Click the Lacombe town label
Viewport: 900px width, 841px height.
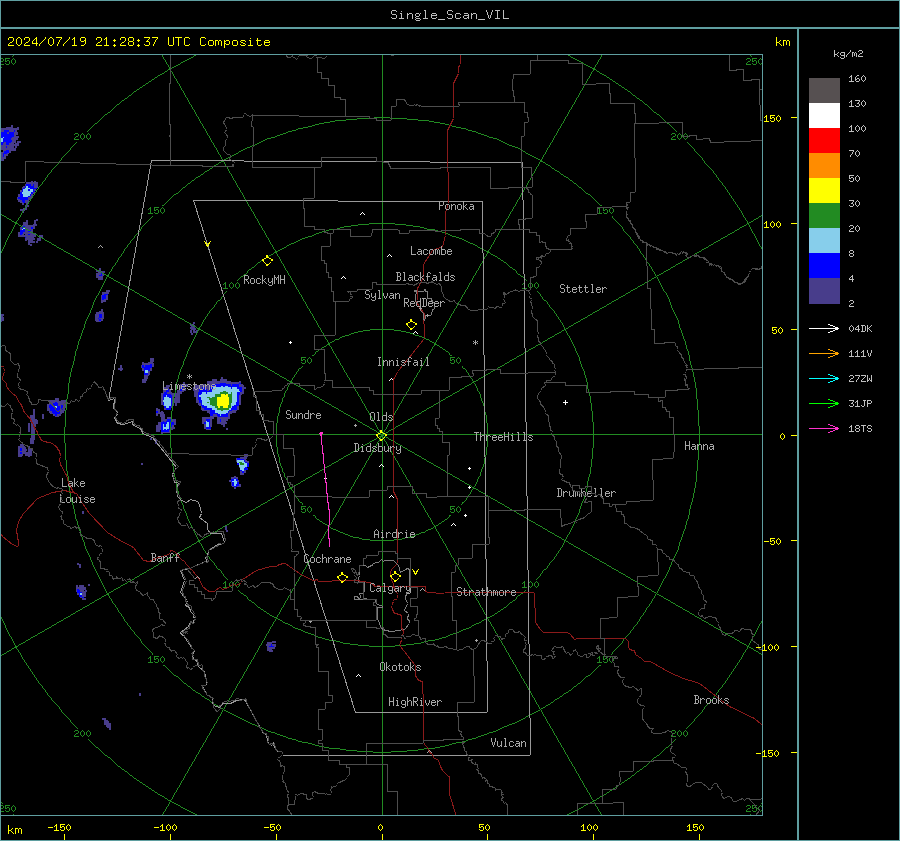(x=431, y=251)
